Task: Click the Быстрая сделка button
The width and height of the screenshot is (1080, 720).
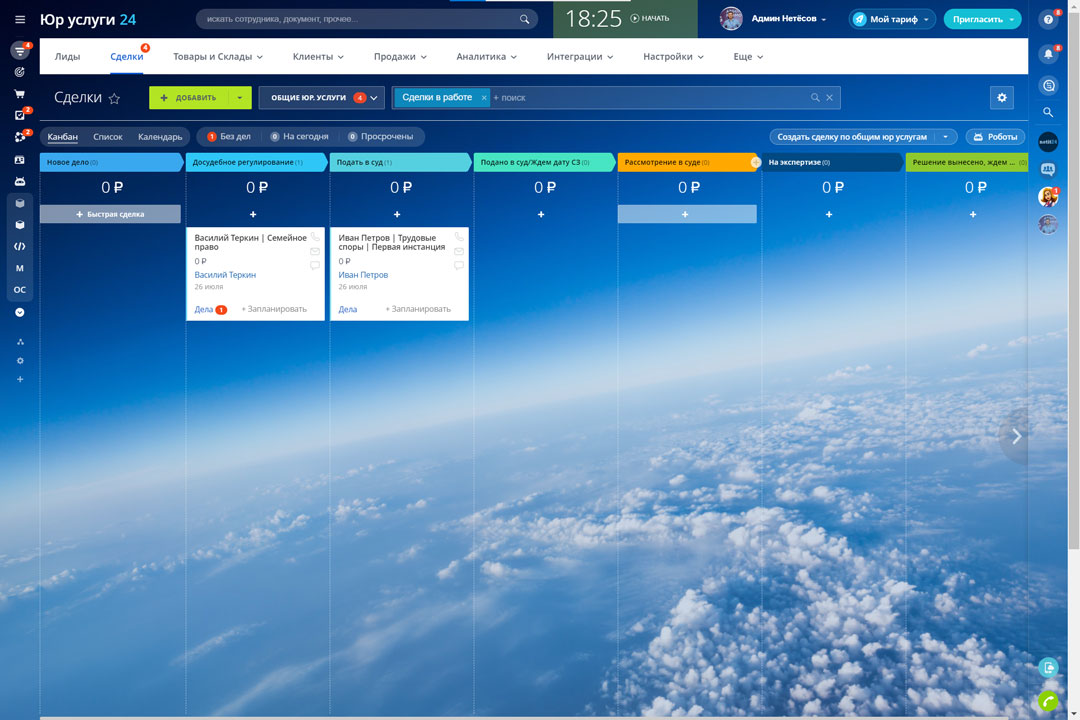Action: [110, 214]
